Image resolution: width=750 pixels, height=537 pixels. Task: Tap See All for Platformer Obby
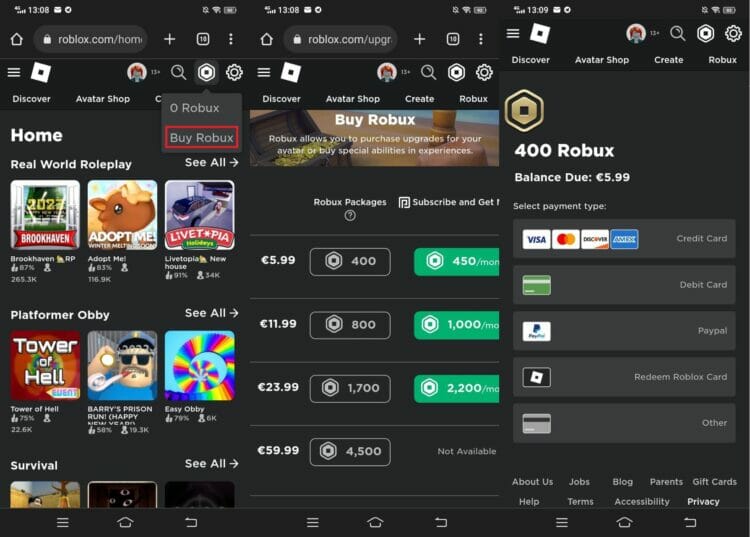[x=211, y=313]
